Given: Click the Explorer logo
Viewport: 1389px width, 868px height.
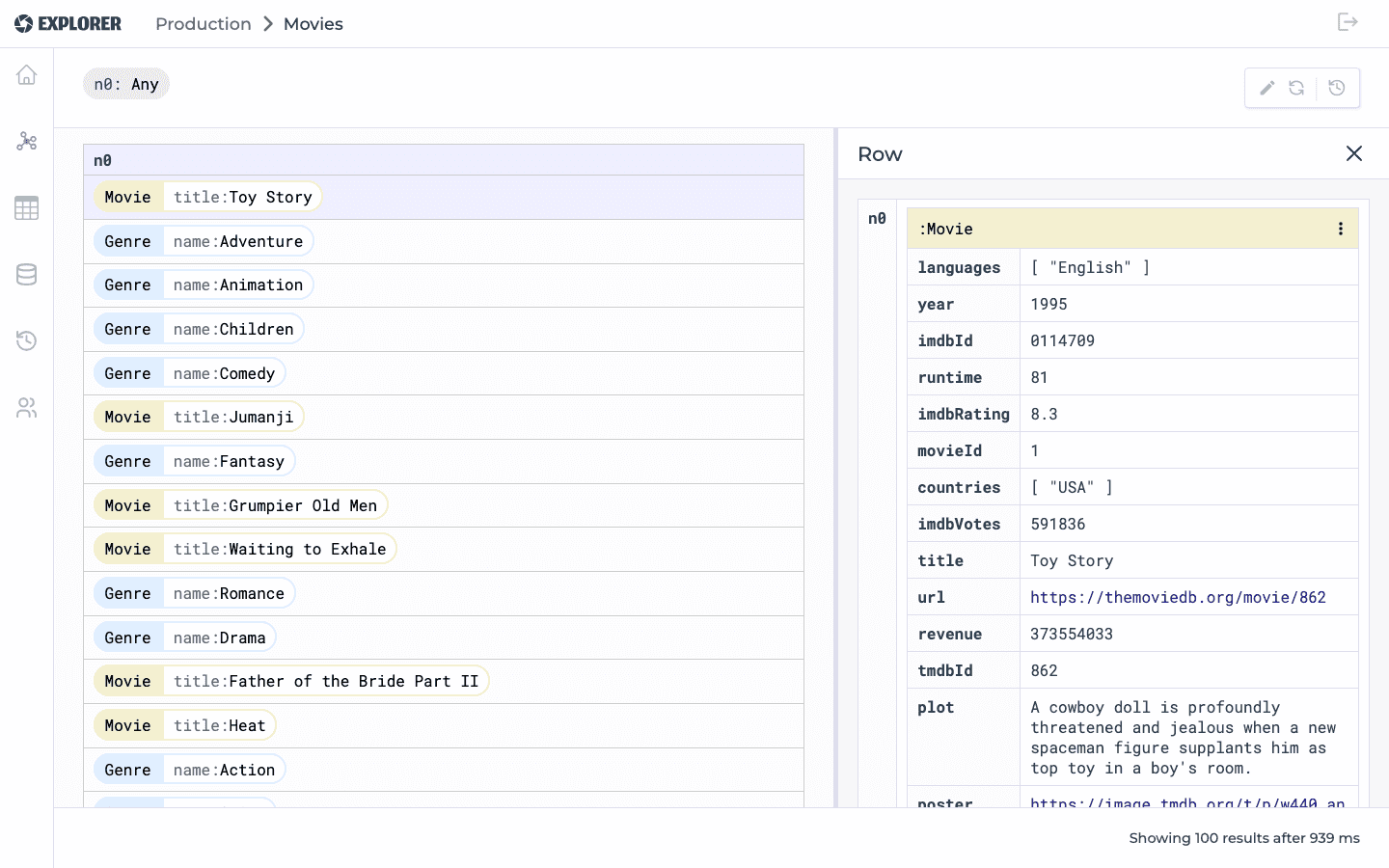Looking at the screenshot, I should [68, 23].
